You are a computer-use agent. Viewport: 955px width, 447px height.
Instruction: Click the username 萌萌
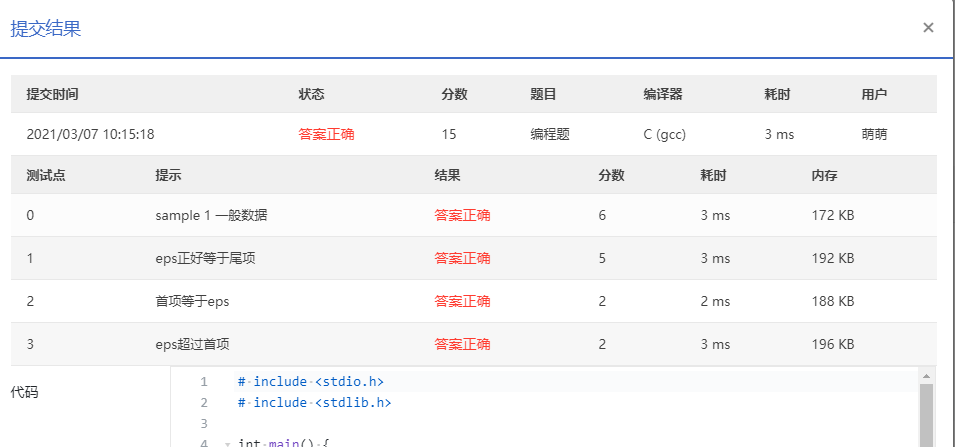[x=874, y=135]
